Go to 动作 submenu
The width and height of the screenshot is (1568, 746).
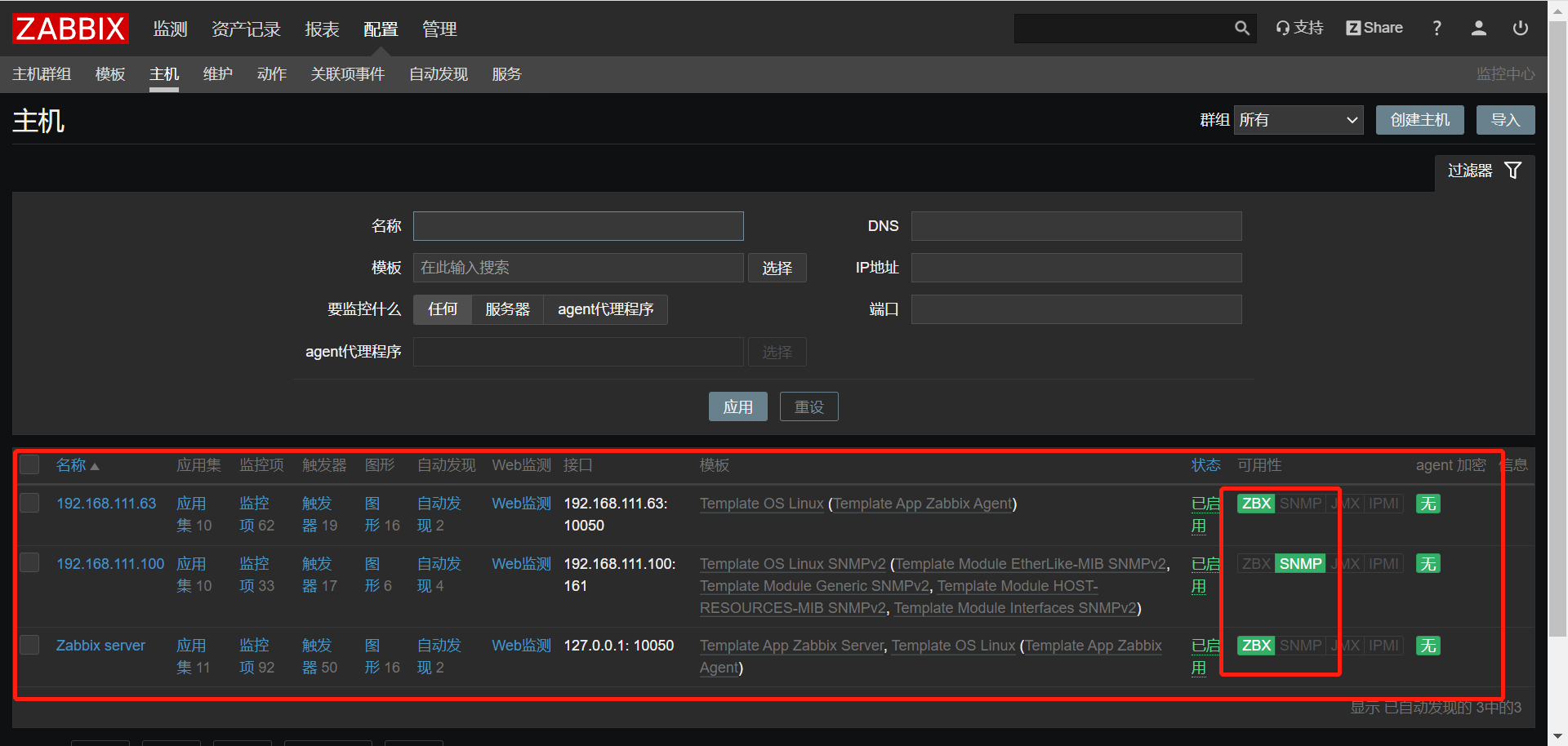click(272, 74)
